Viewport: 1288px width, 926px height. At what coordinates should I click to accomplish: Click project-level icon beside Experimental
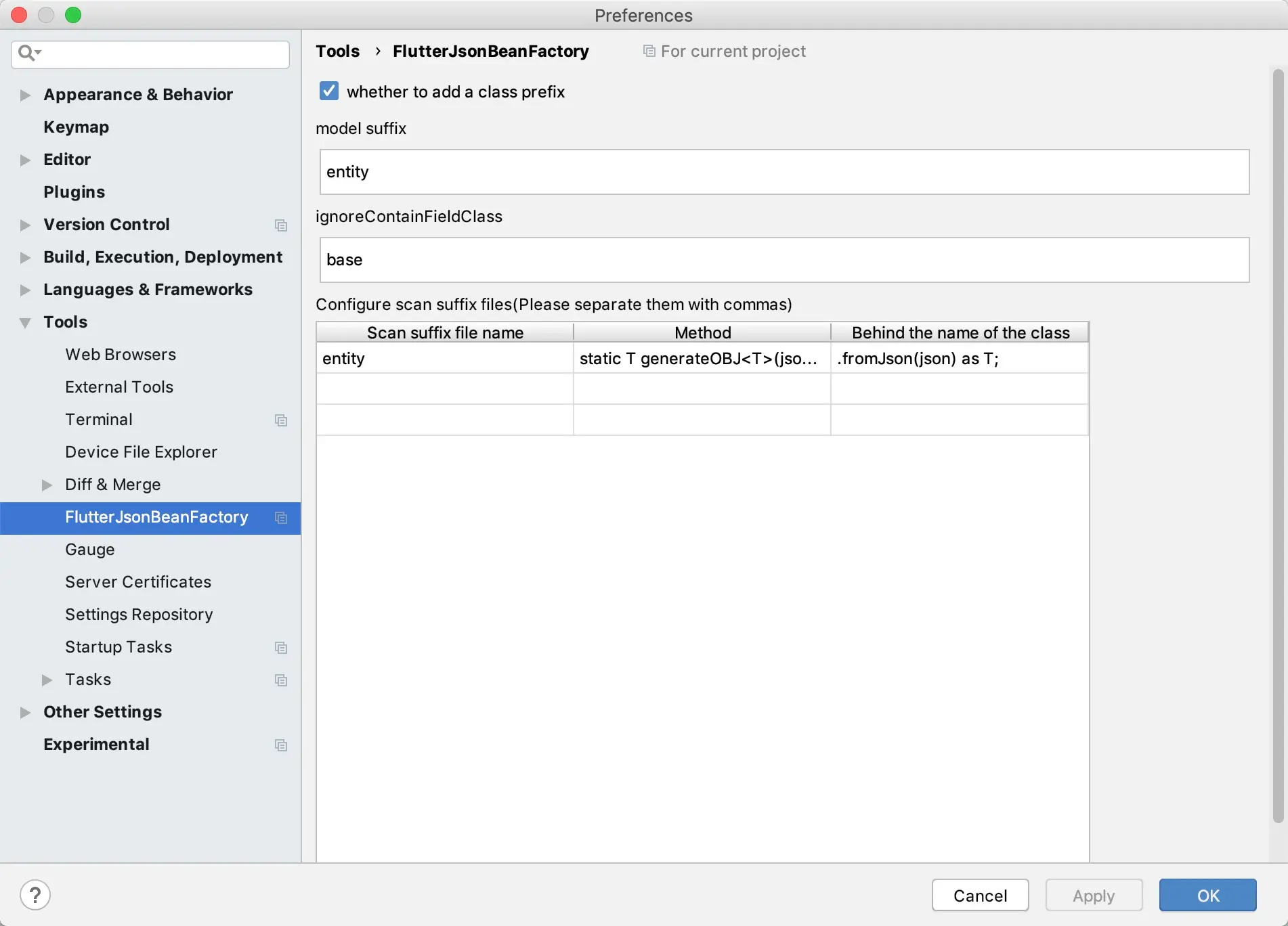coord(281,745)
